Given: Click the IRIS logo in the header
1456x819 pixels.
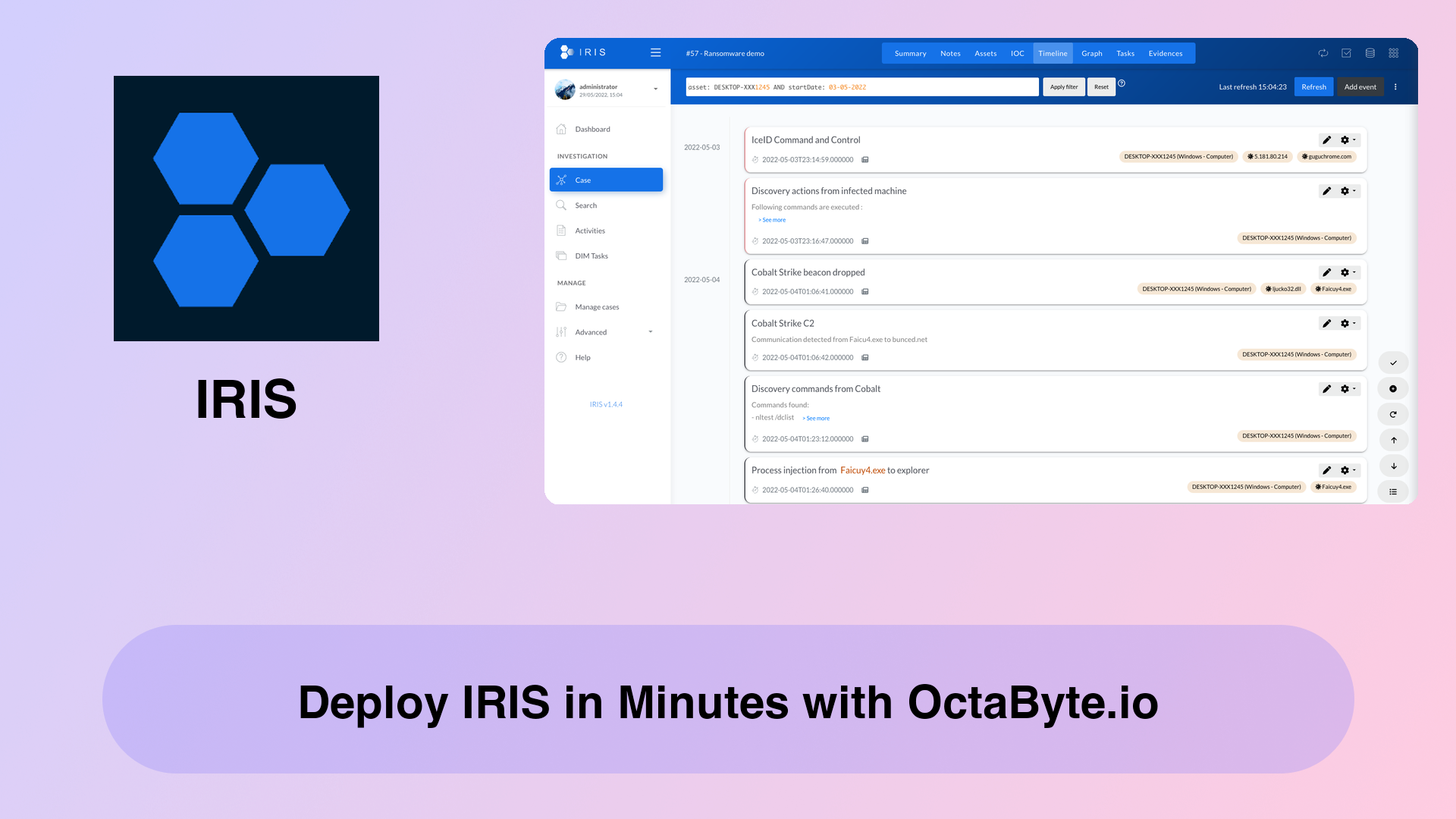Looking at the screenshot, I should click(582, 52).
